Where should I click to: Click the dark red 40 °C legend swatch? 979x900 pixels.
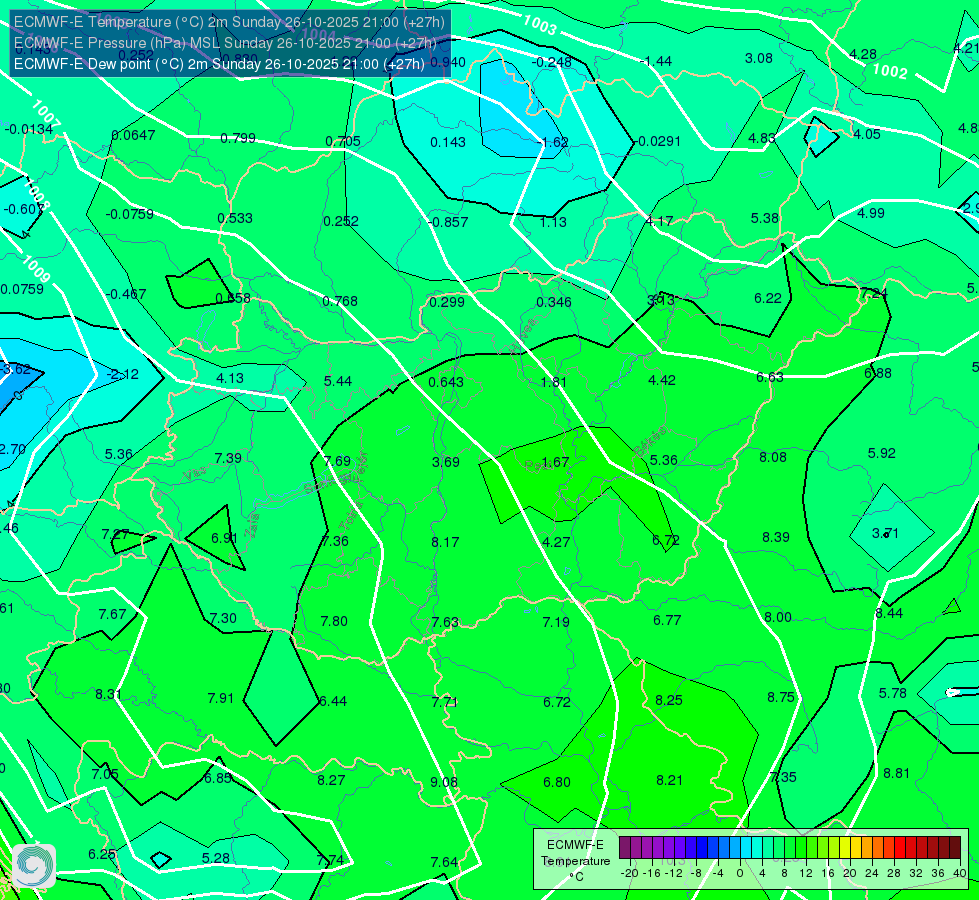click(x=955, y=848)
